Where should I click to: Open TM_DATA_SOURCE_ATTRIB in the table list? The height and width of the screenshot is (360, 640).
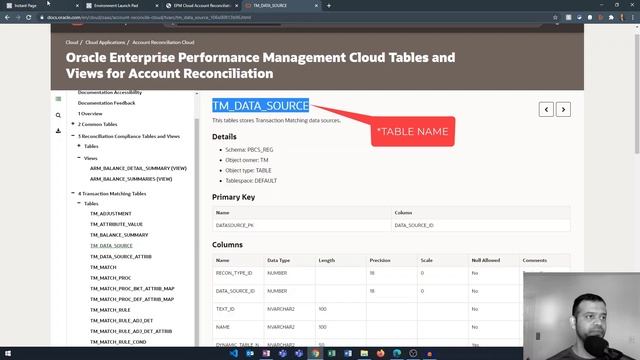(121, 256)
